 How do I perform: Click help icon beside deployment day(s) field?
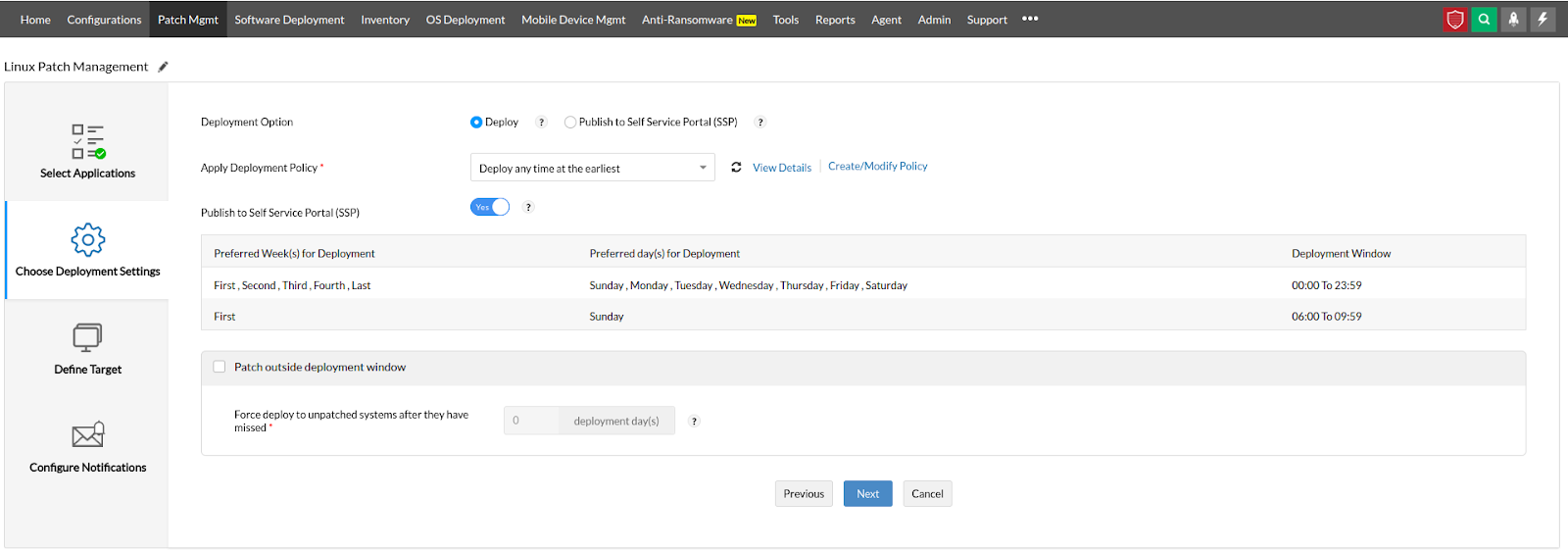tap(694, 422)
